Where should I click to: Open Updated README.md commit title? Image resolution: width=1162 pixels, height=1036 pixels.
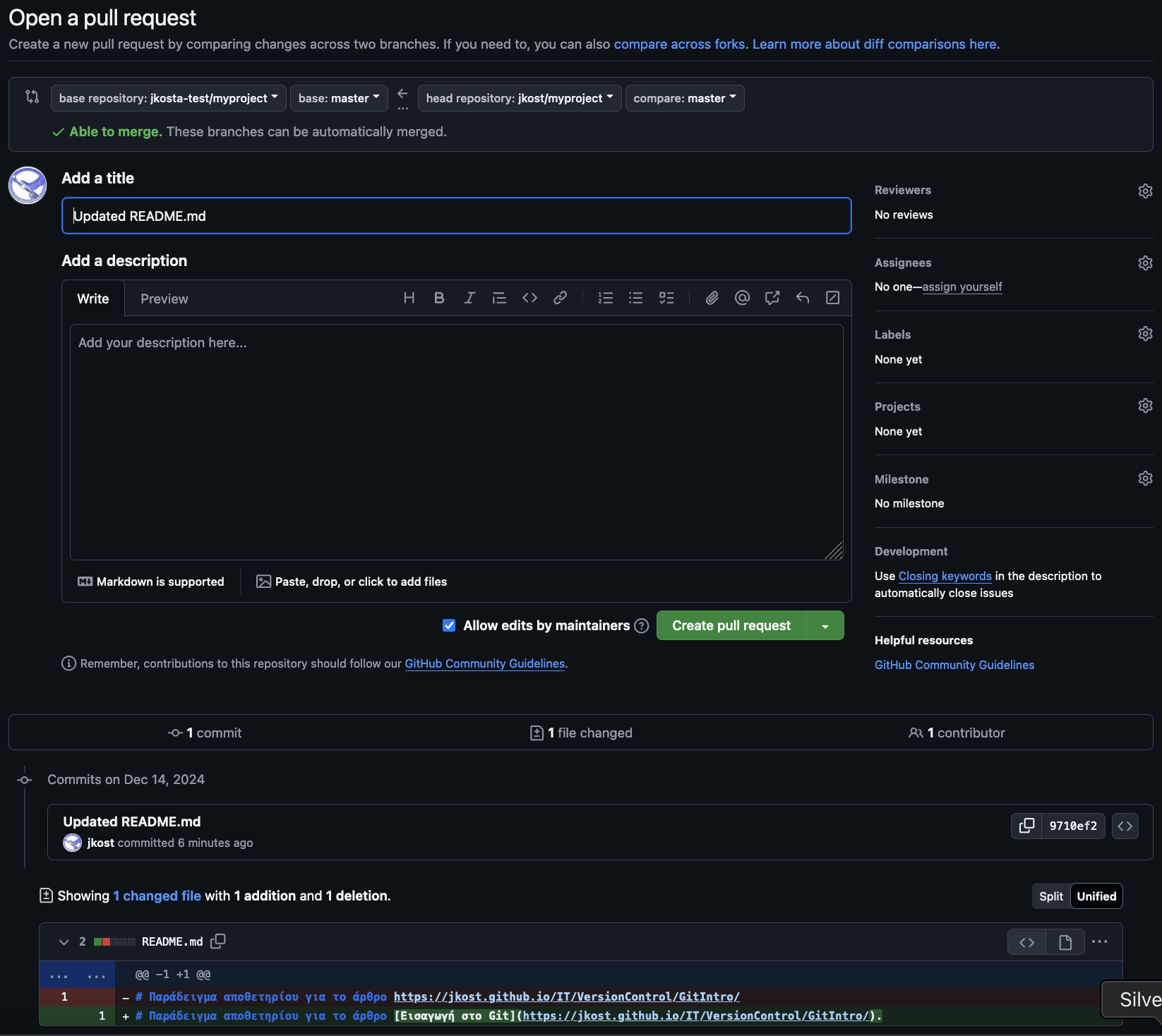pyautogui.click(x=132, y=821)
